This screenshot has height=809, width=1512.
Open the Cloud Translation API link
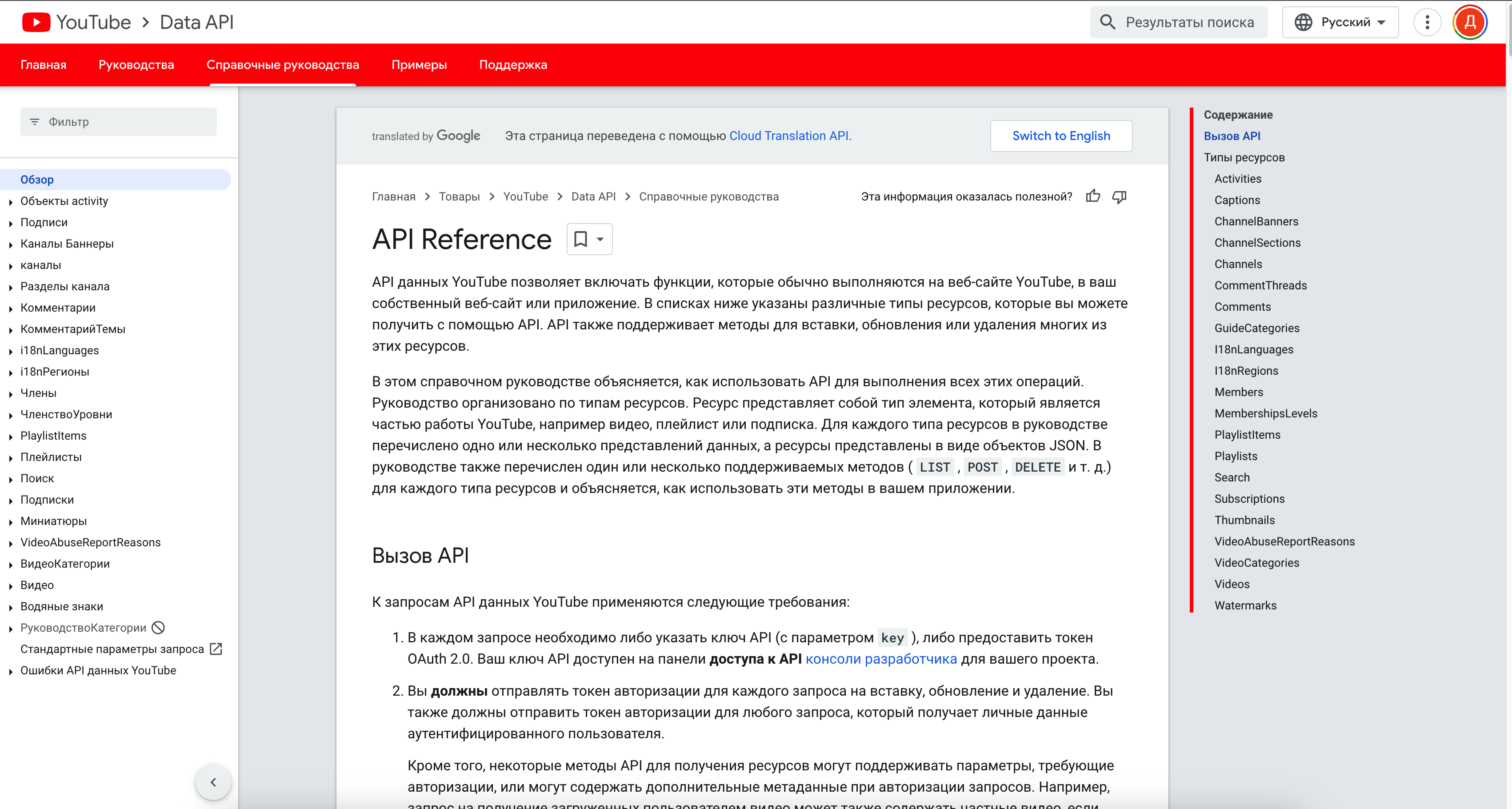789,136
